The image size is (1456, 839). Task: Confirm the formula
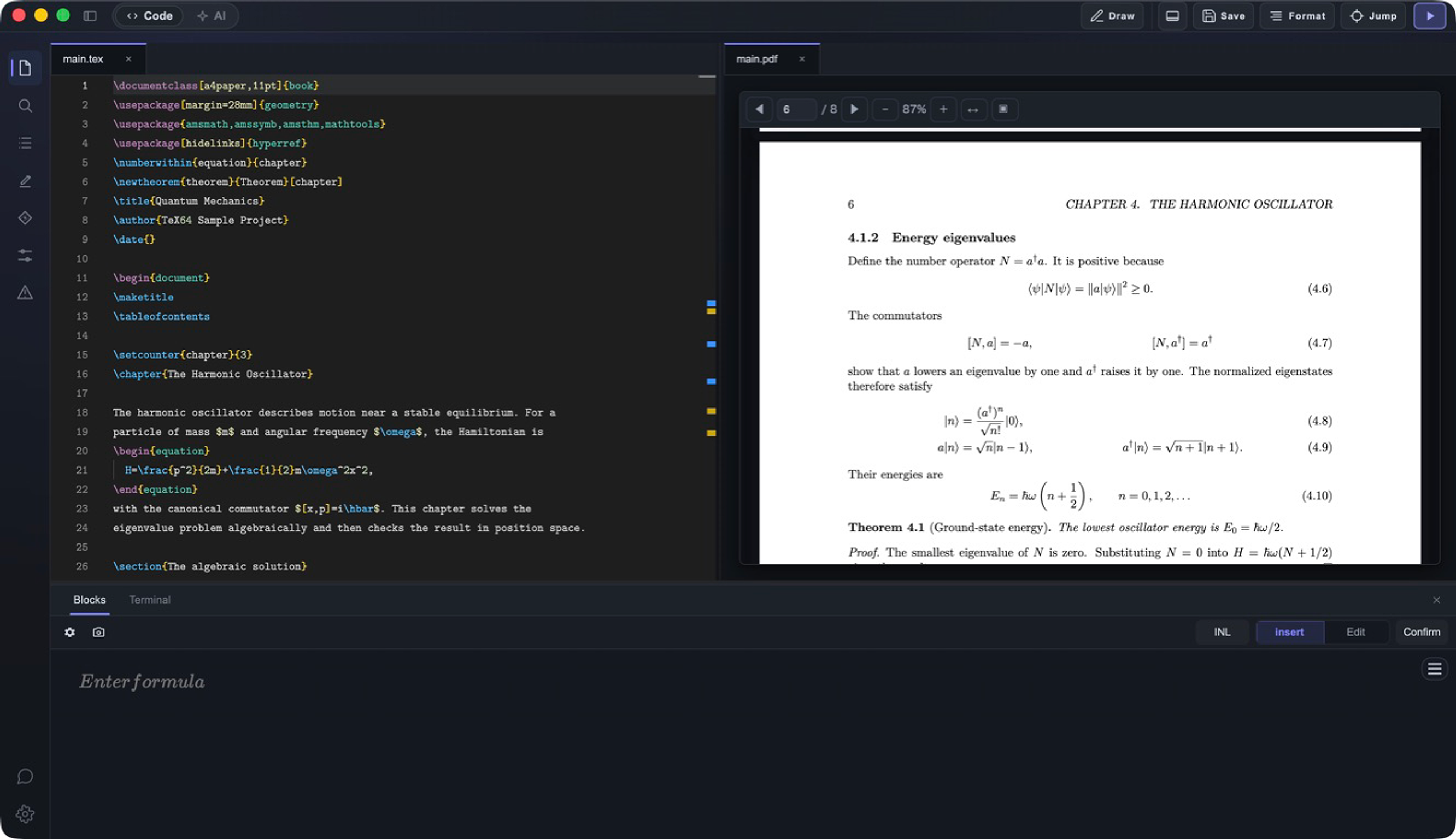(x=1422, y=632)
